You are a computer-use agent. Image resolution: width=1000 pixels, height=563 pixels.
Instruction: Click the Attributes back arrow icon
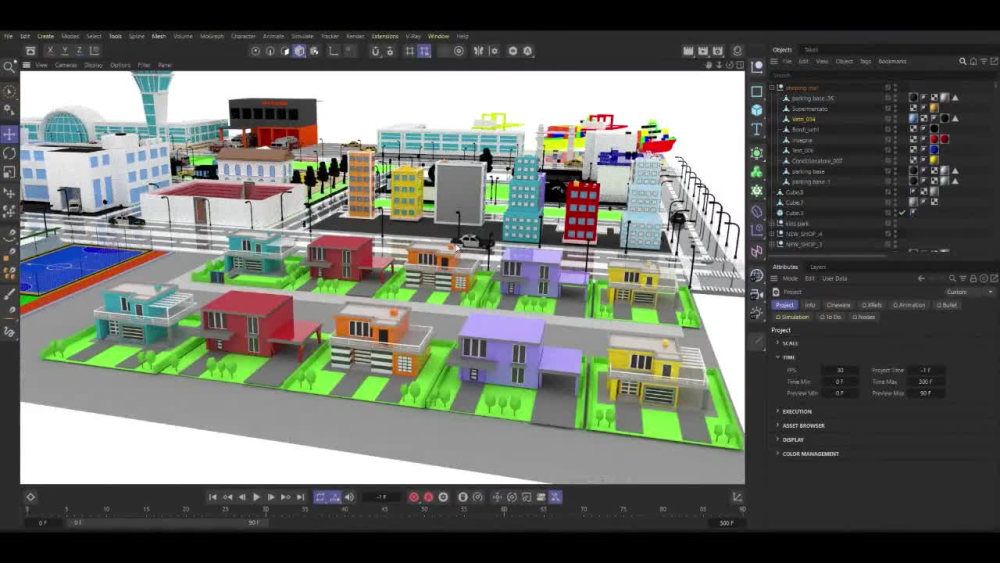[x=921, y=279]
